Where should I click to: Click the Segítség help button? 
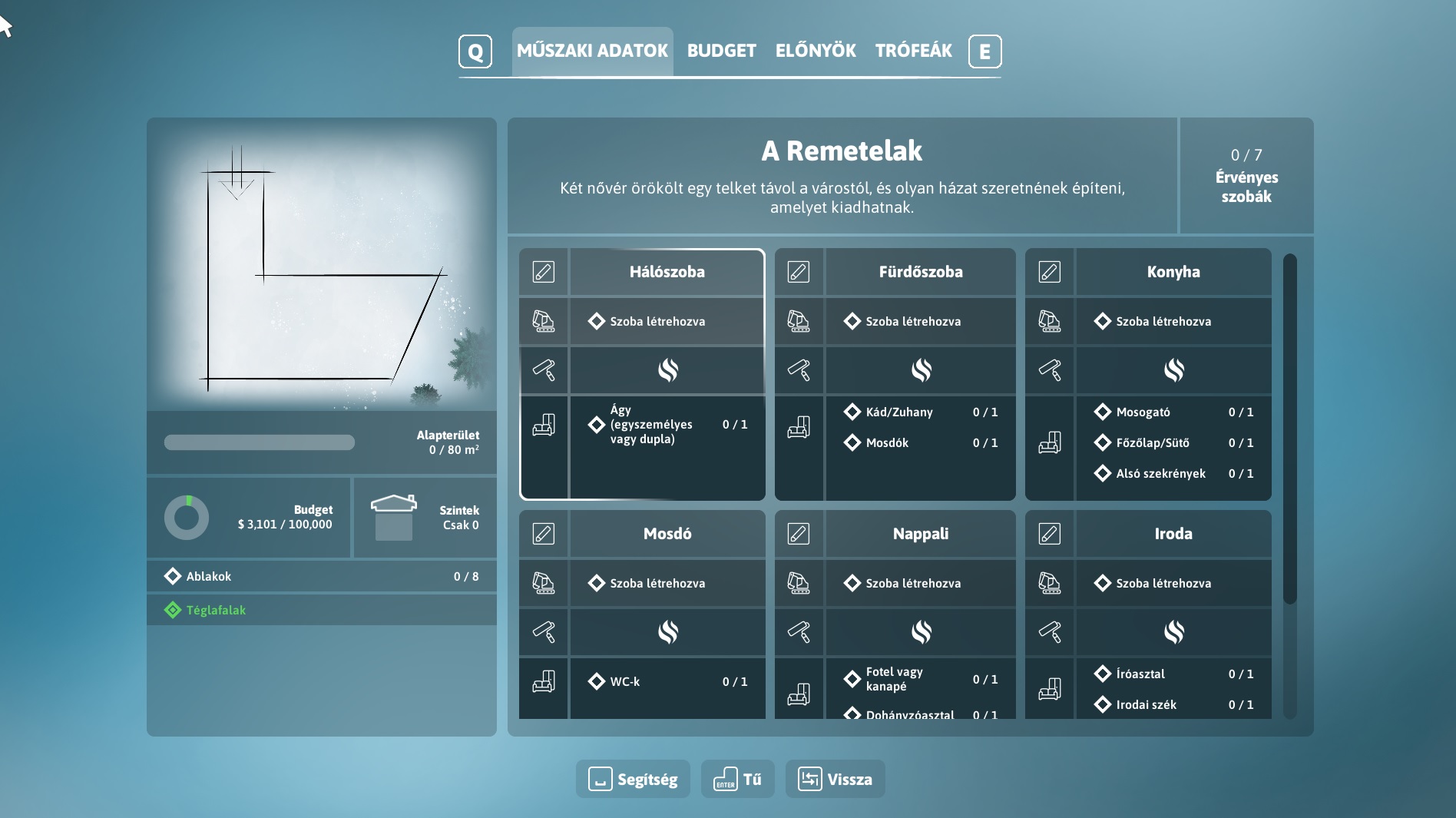[633, 779]
